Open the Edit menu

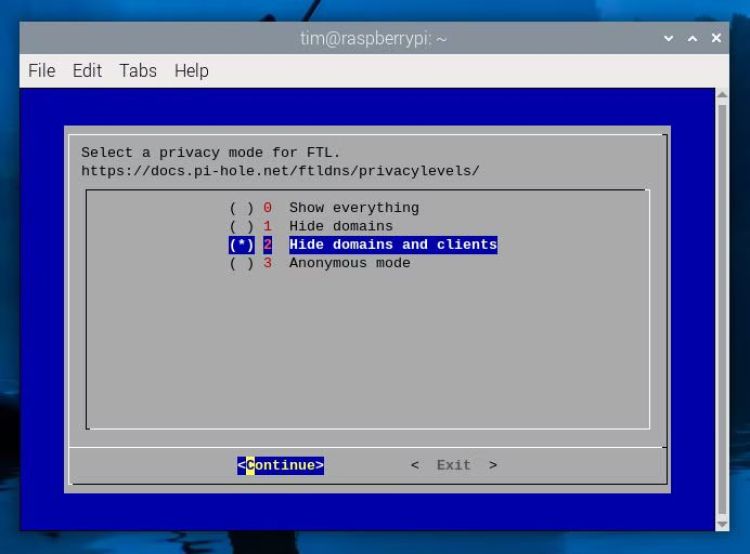(x=87, y=70)
